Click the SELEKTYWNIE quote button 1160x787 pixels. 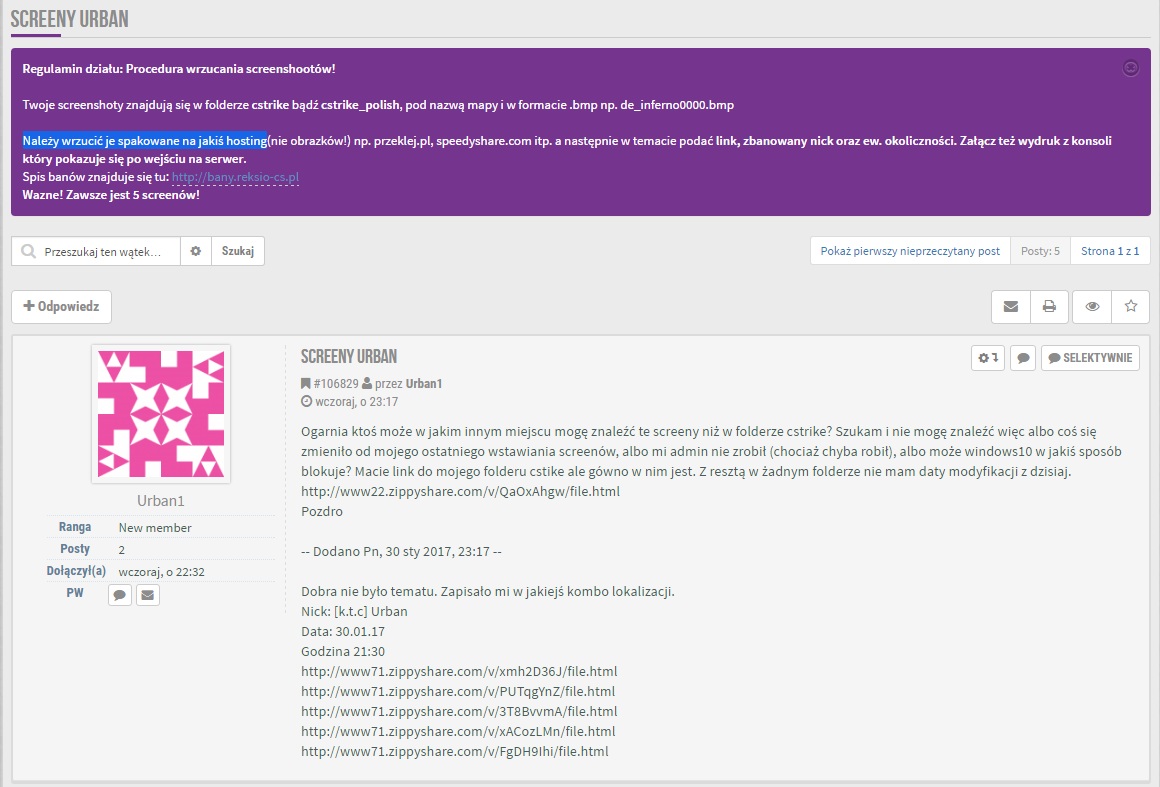[x=1090, y=358]
